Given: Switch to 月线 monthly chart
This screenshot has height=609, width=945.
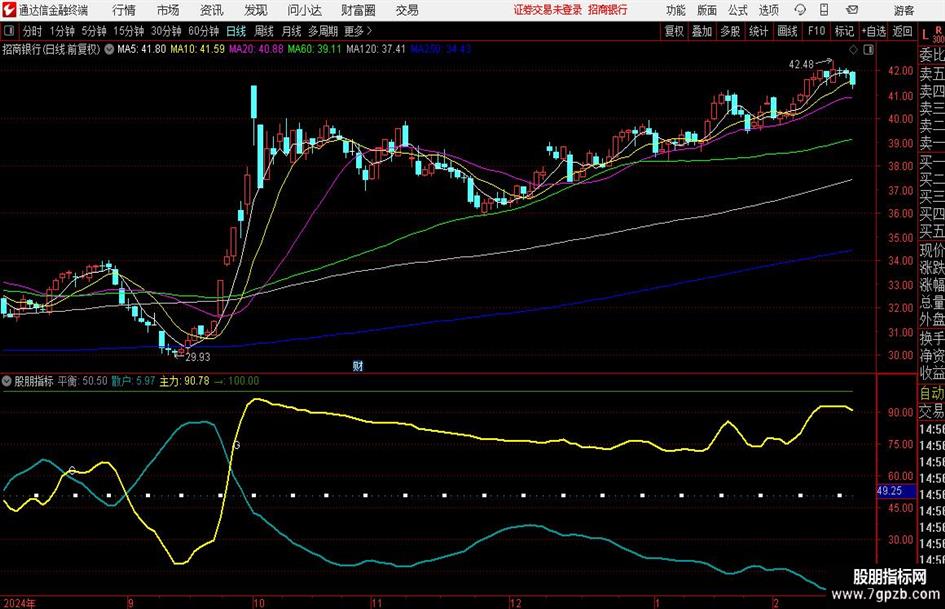Looking at the screenshot, I should tap(291, 31).
